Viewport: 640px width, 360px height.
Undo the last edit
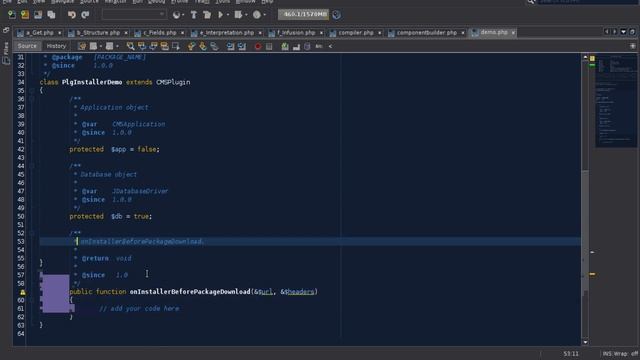click(72, 15)
